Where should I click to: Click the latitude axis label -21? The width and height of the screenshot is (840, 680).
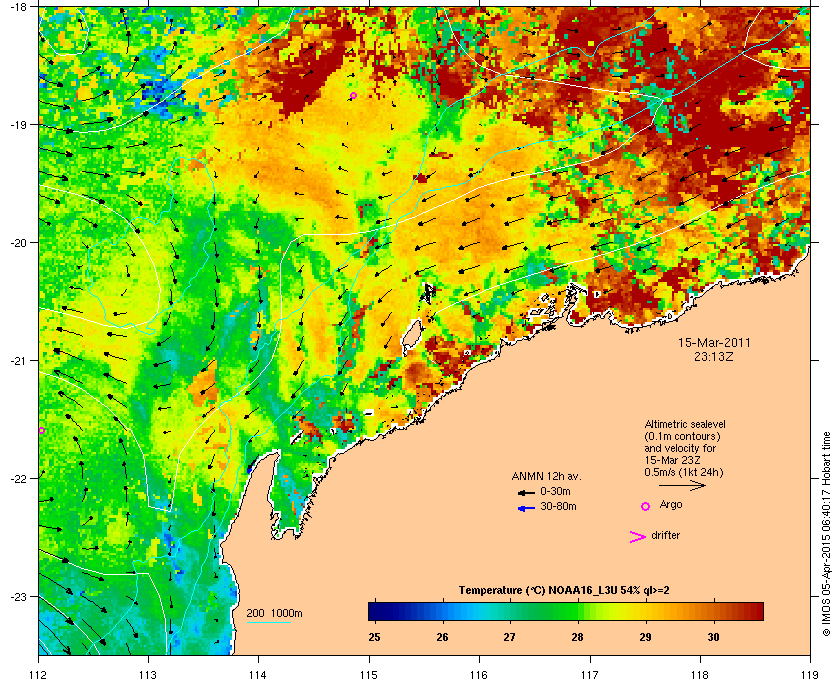[x=18, y=360]
